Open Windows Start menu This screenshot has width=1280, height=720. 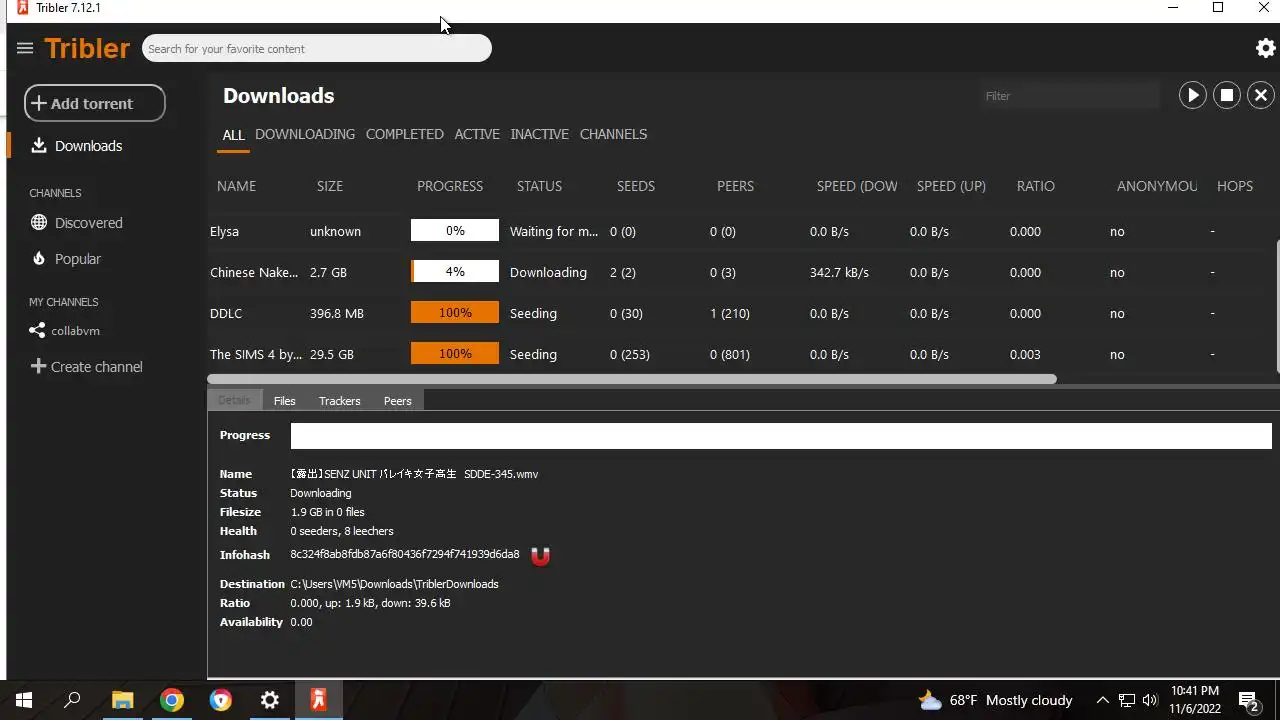tap(24, 700)
